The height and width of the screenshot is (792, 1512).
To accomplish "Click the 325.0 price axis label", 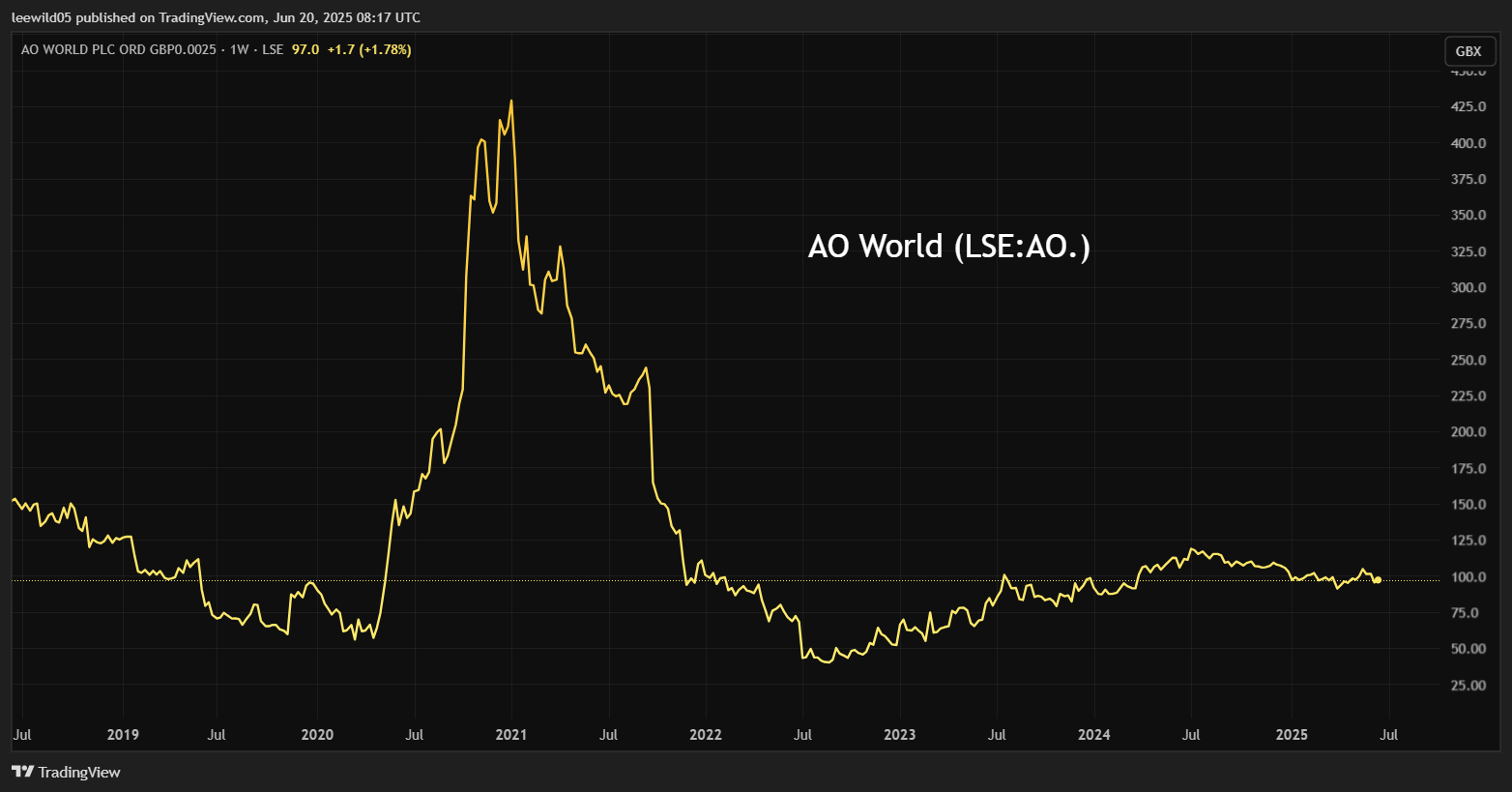I will click(x=1468, y=251).
